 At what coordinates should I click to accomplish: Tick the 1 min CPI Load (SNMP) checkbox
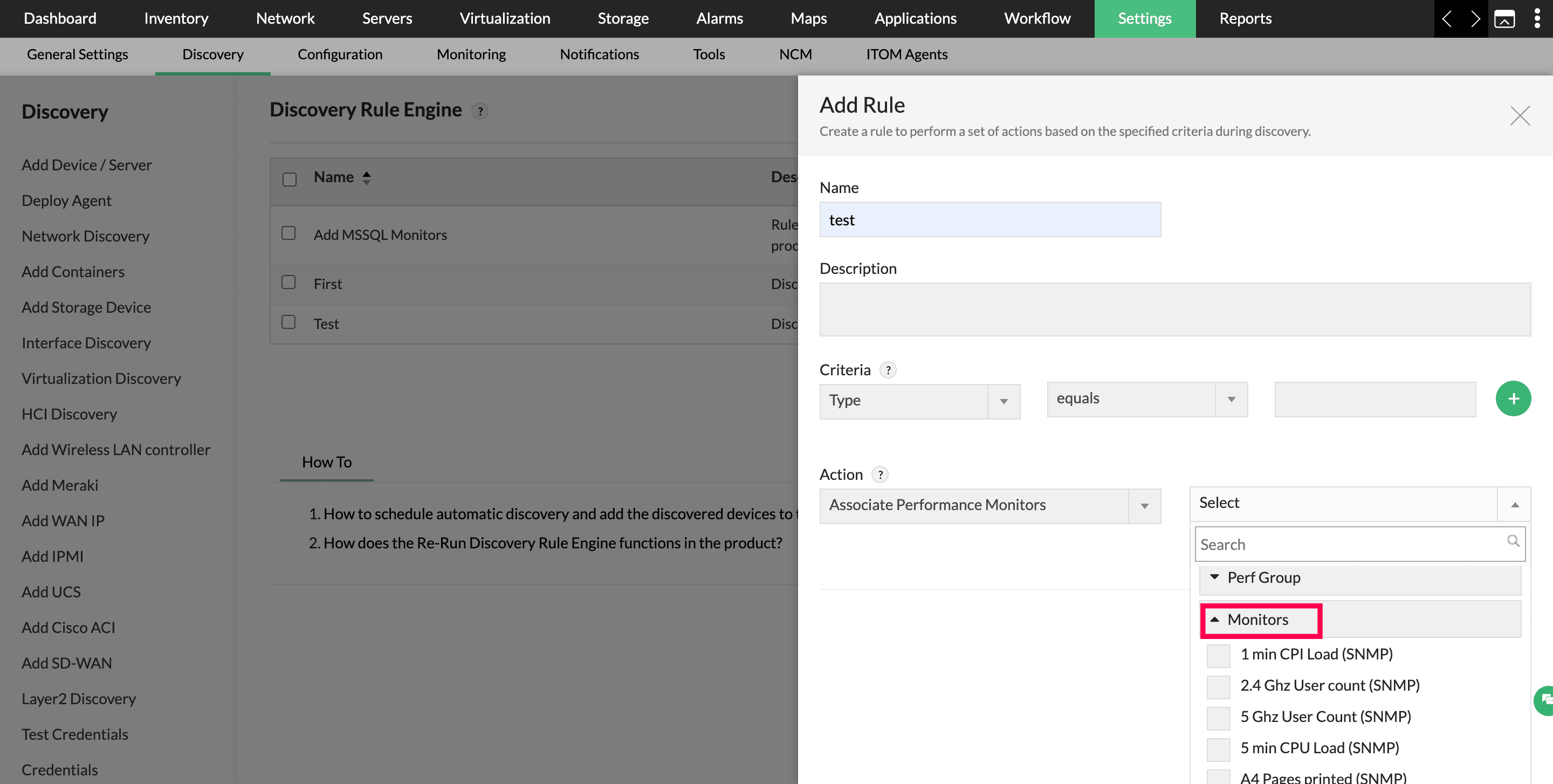click(1219, 656)
